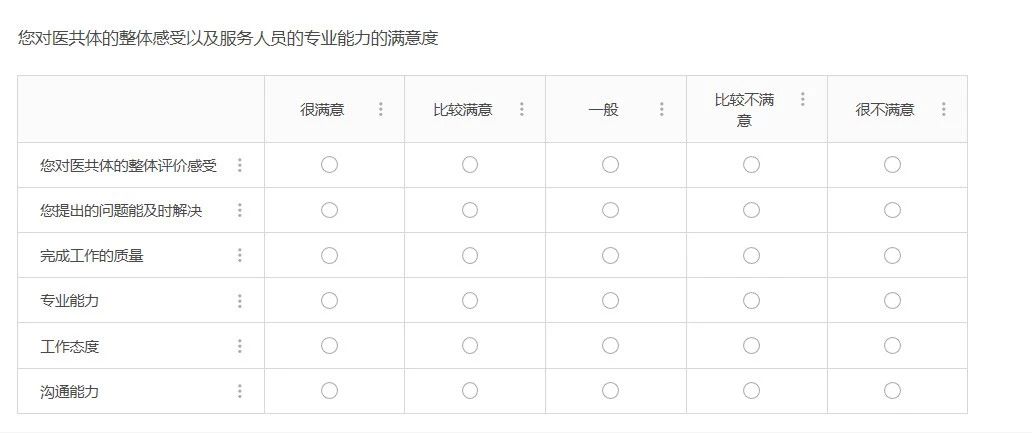Open row options for 工作态度

[x=240, y=346]
